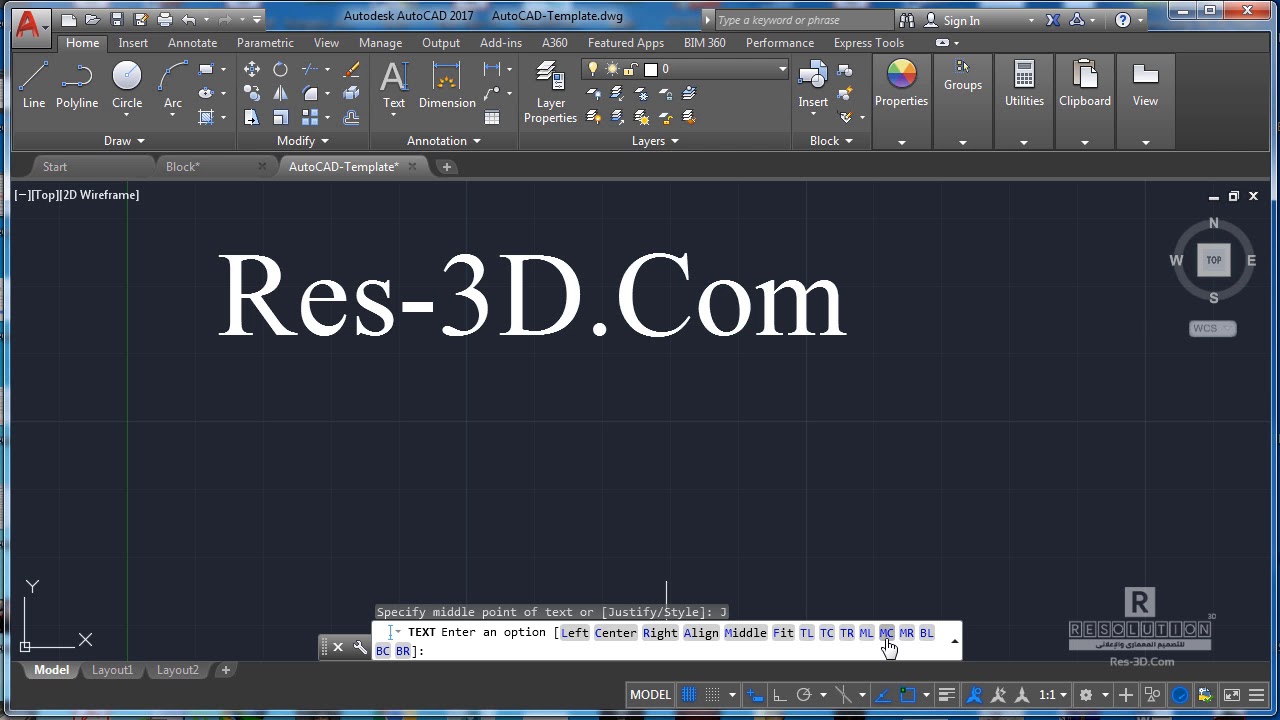Switch to the Annotate ribbon tab

[192, 43]
